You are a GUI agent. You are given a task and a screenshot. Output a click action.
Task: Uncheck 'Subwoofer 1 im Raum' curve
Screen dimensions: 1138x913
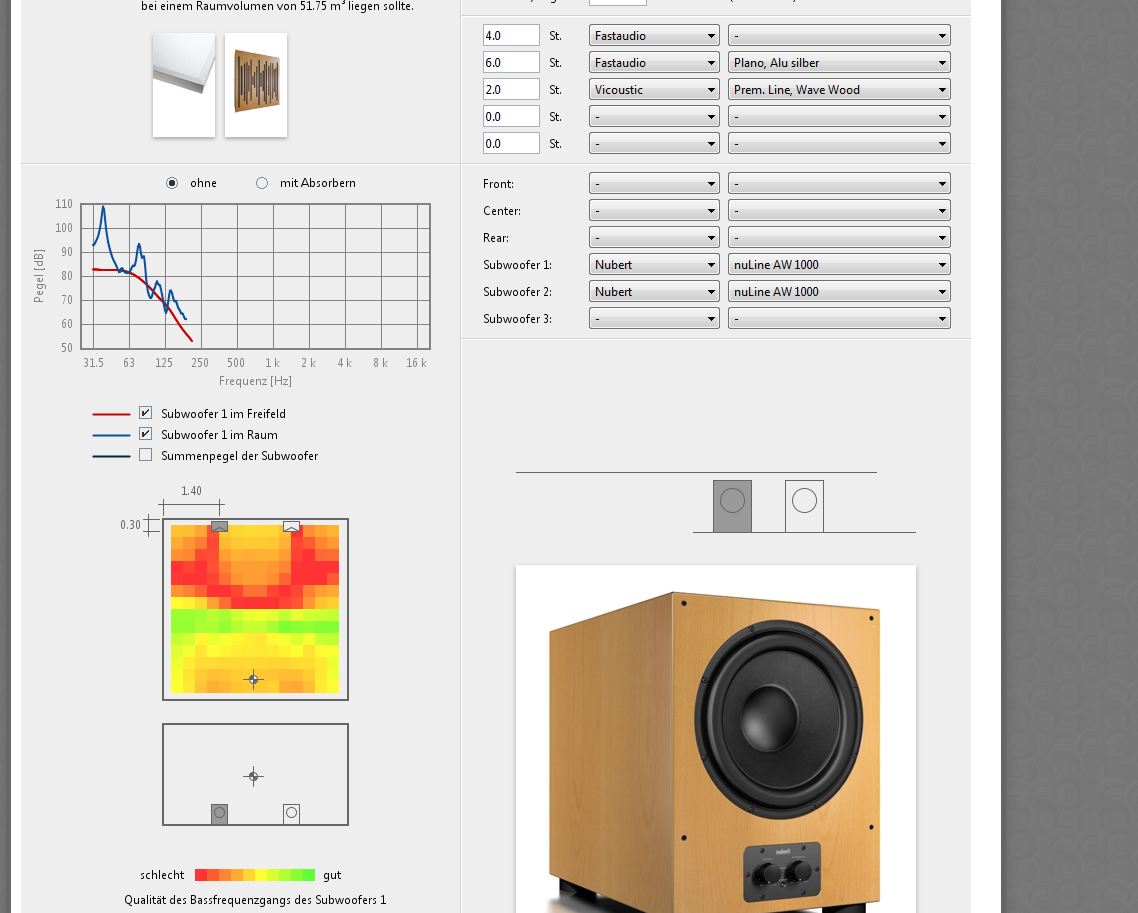[x=146, y=434]
